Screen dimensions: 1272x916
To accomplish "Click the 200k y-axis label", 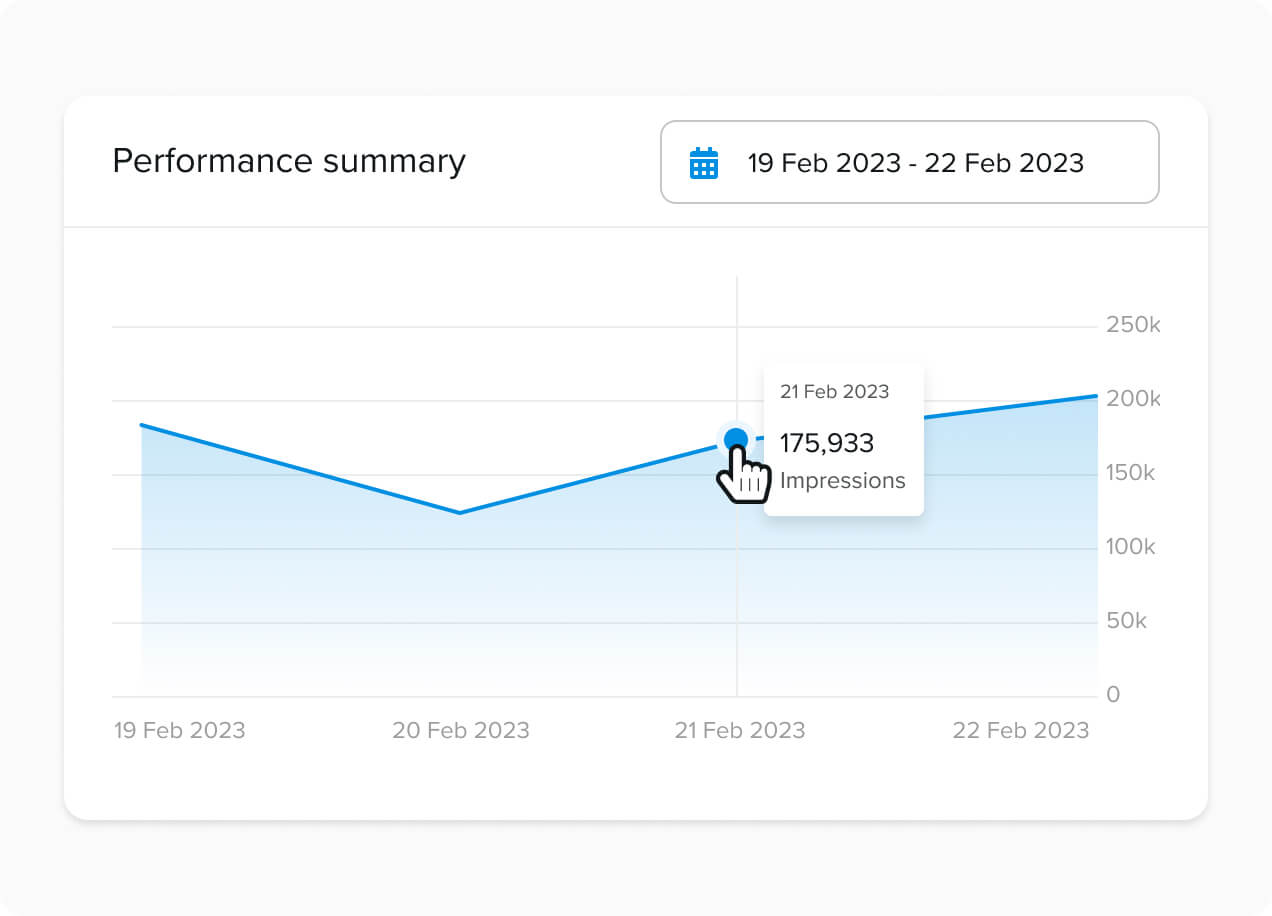I will coord(1132,399).
